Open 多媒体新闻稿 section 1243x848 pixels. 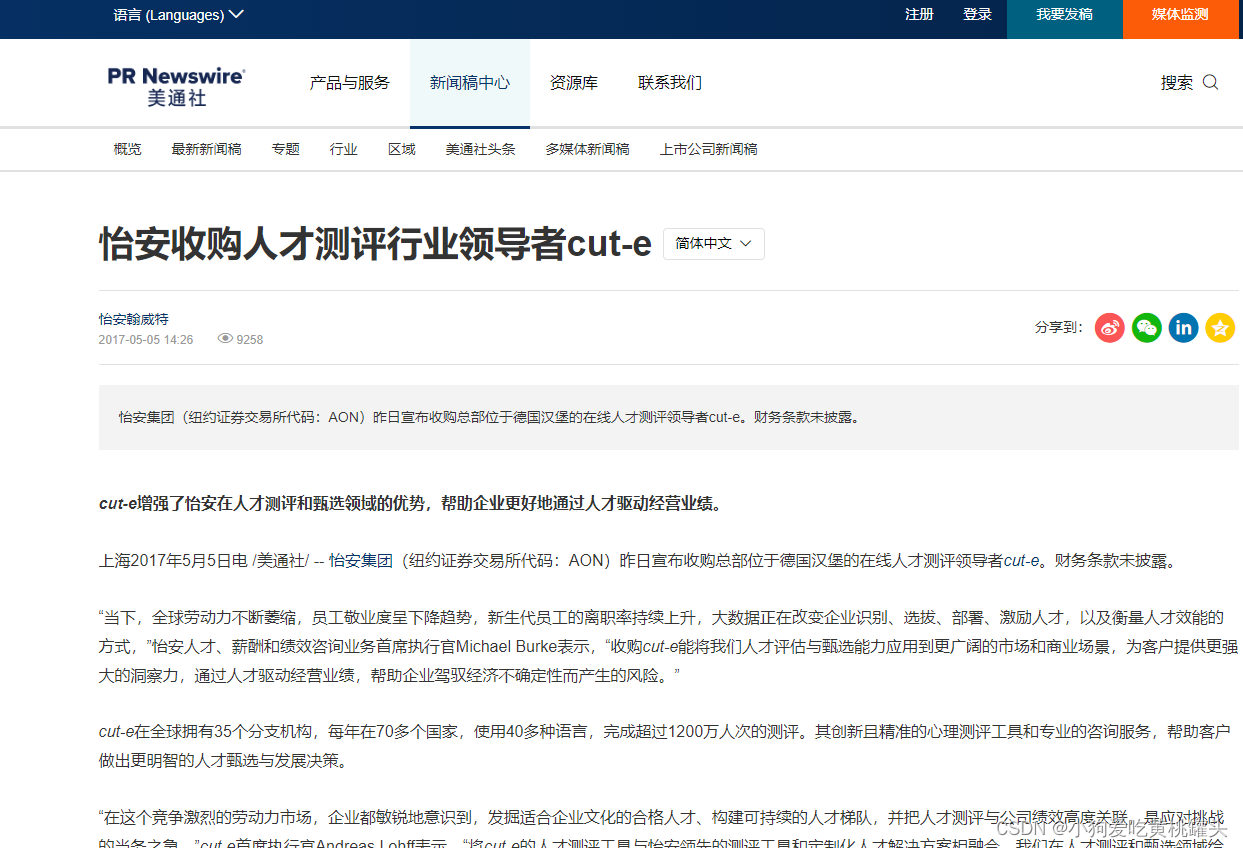click(587, 149)
